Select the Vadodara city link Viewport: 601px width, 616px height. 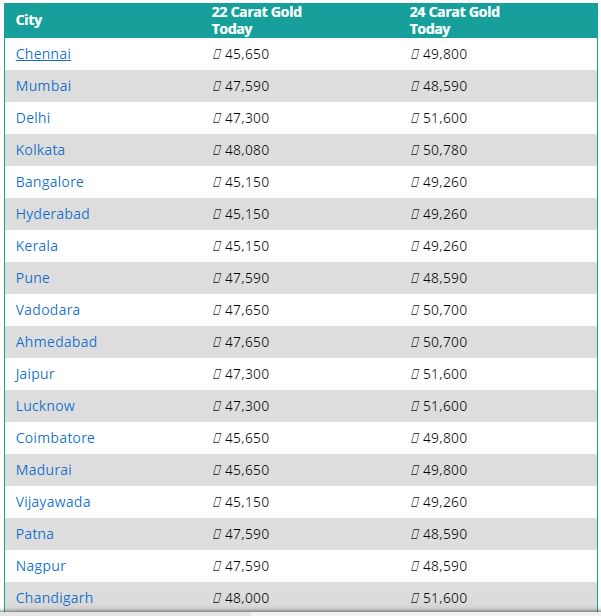pos(48,310)
